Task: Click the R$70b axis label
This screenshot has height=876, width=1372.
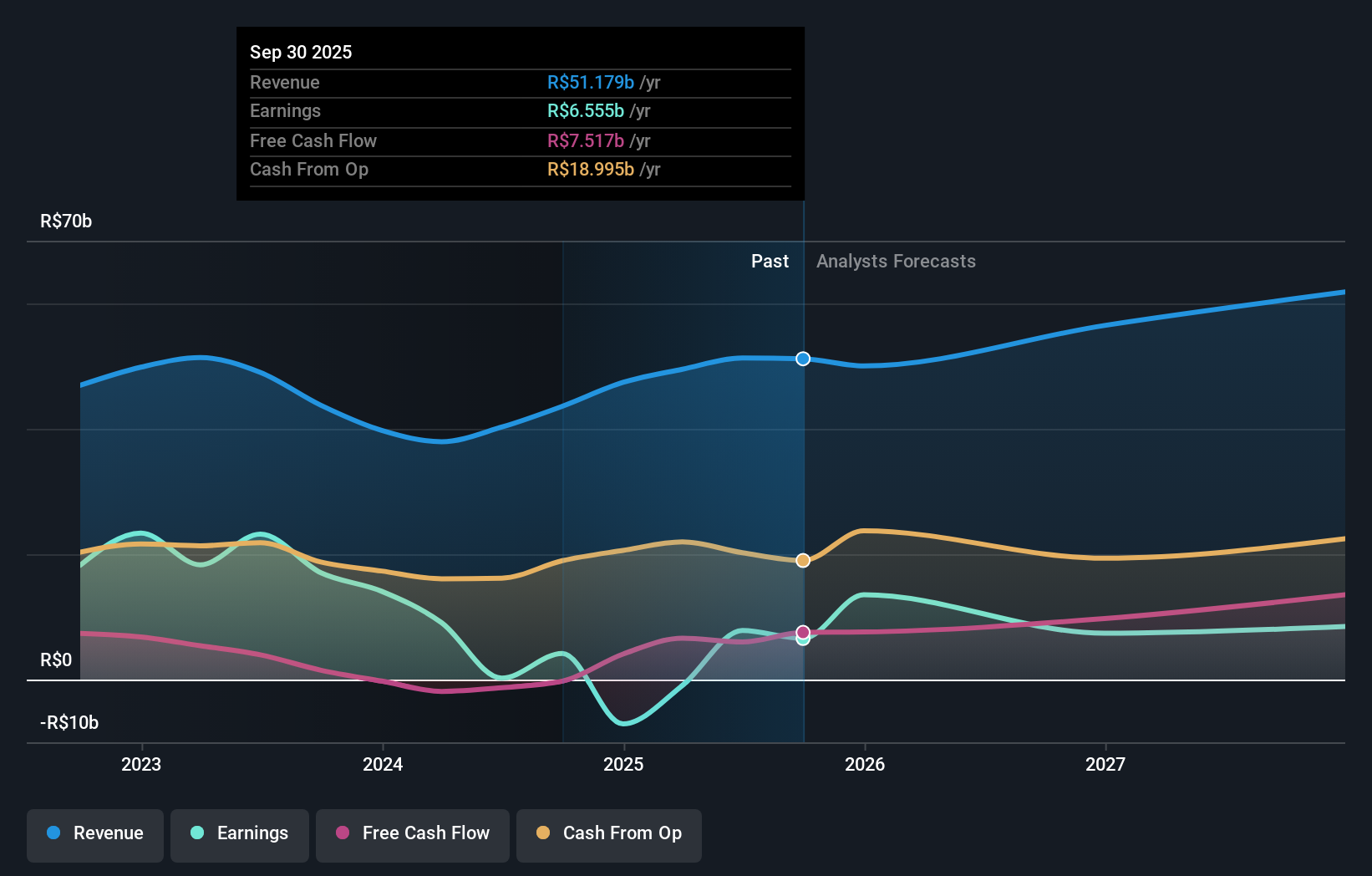Action: 66,221
